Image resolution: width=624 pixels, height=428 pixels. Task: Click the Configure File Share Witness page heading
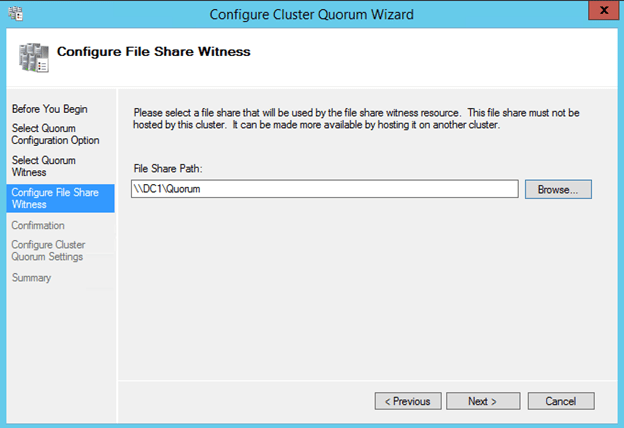(x=153, y=50)
